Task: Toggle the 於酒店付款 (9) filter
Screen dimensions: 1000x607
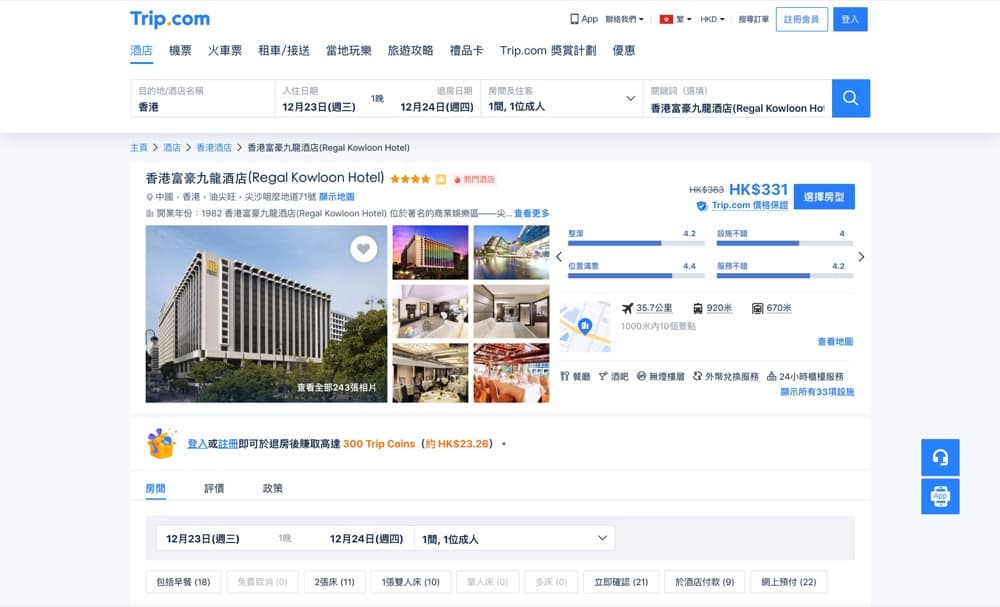Action: point(705,582)
